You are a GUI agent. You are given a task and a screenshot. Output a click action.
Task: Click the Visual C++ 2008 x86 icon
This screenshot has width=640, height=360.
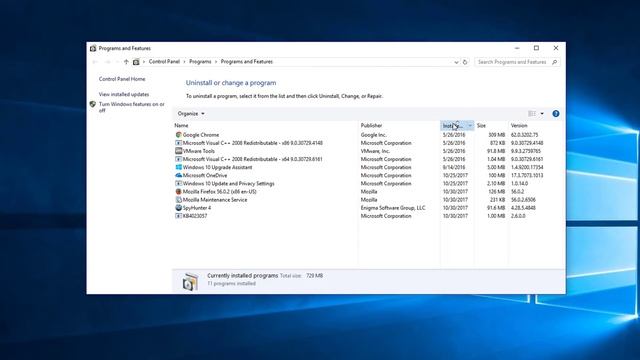[x=178, y=143]
